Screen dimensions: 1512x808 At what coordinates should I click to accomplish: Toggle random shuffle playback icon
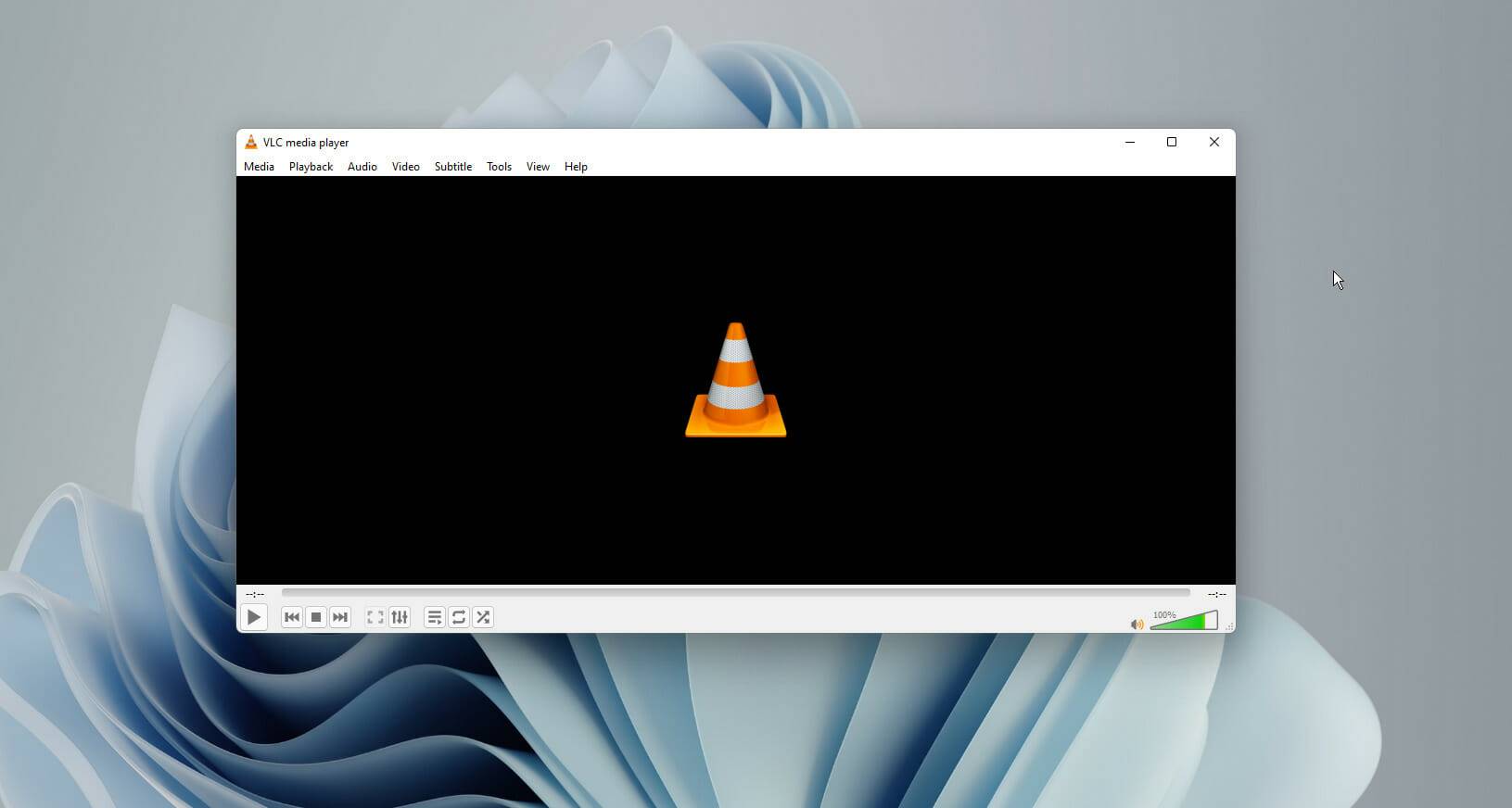click(483, 617)
